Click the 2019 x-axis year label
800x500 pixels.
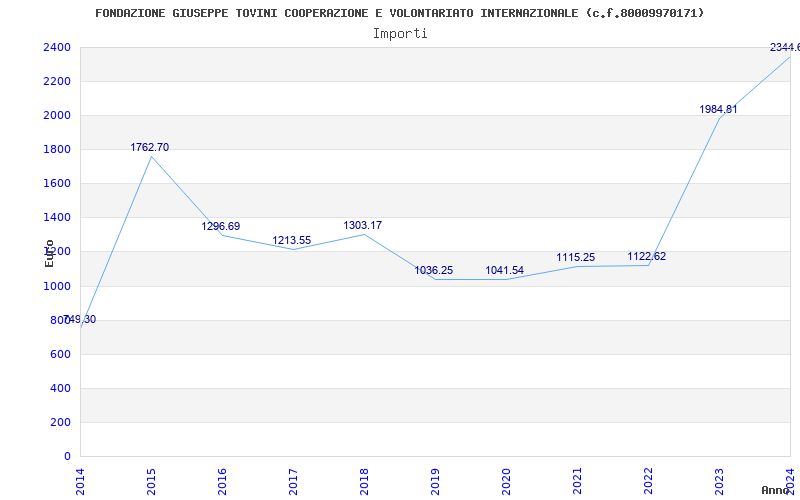click(435, 482)
